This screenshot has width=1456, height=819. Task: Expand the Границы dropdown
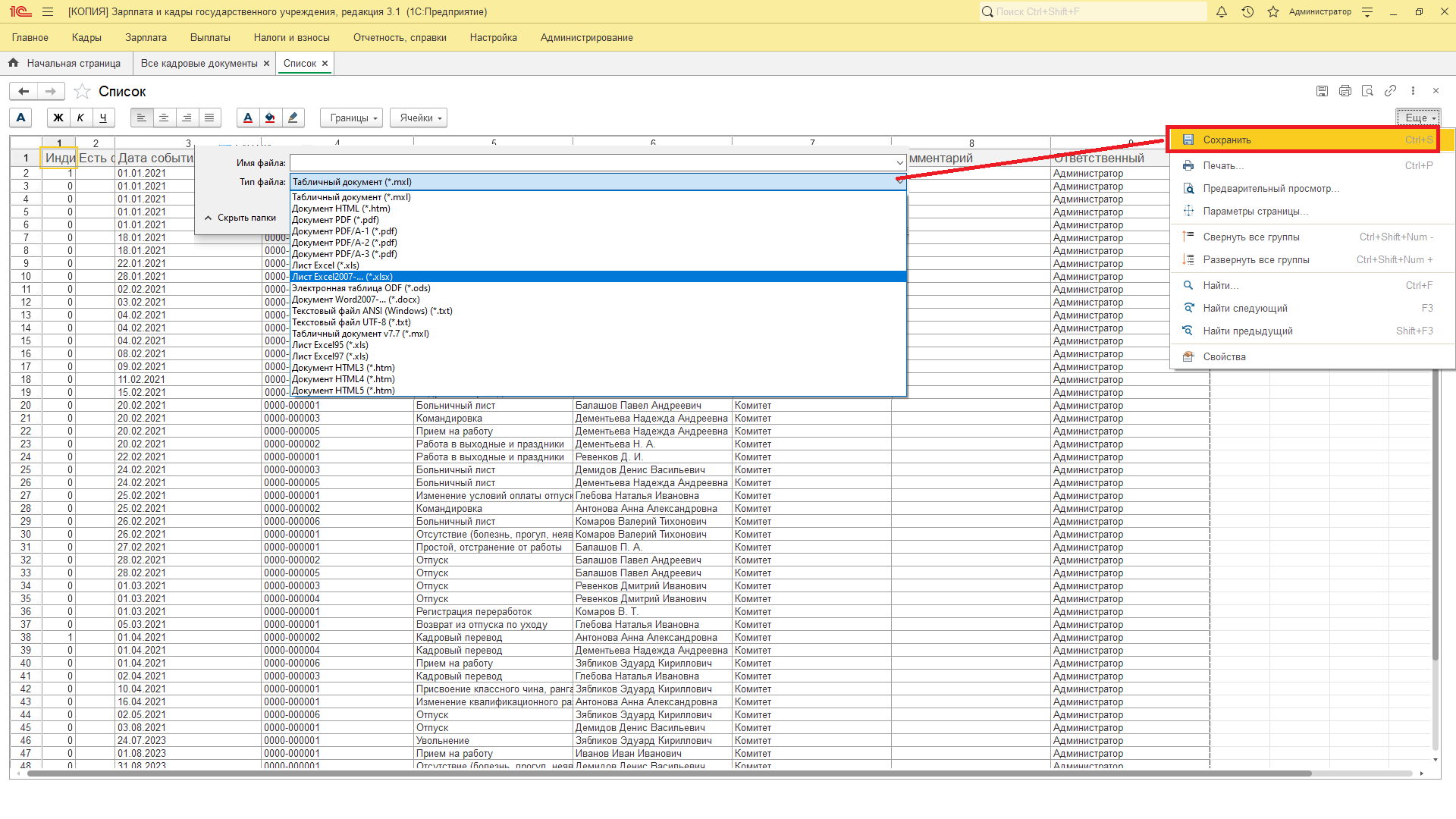pyautogui.click(x=353, y=118)
